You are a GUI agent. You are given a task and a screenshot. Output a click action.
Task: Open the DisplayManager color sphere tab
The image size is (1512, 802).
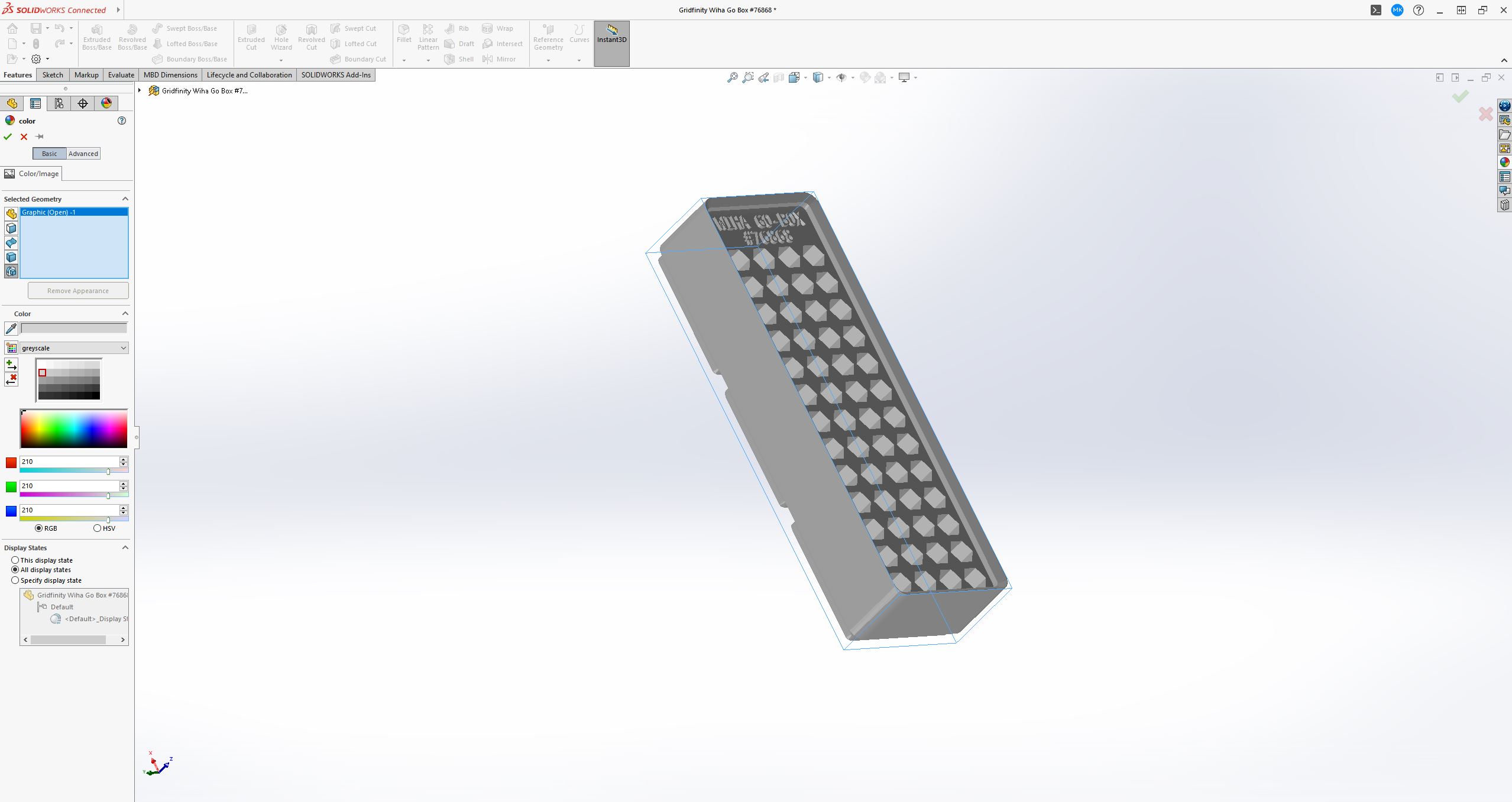(x=106, y=103)
